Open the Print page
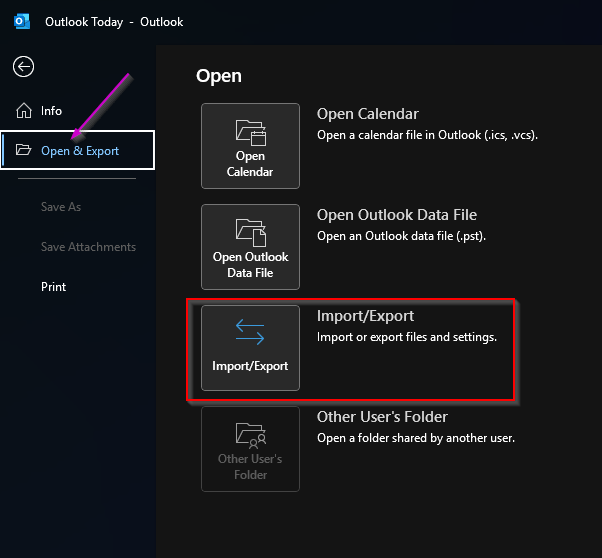The image size is (602, 558). tap(54, 287)
